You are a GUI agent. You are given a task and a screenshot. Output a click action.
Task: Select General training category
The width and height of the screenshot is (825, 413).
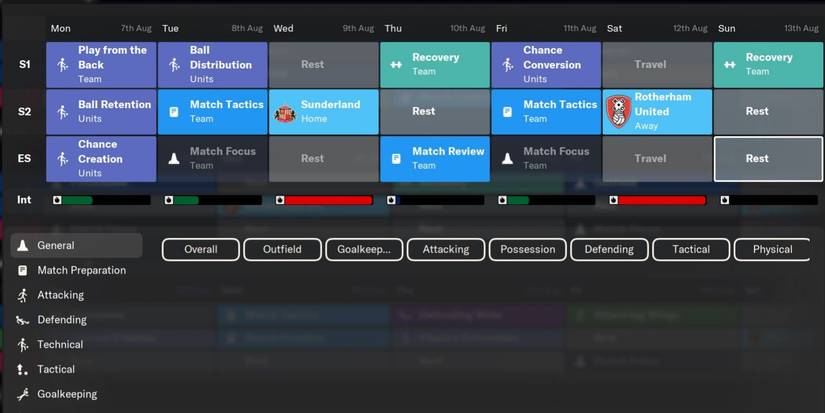(76, 245)
